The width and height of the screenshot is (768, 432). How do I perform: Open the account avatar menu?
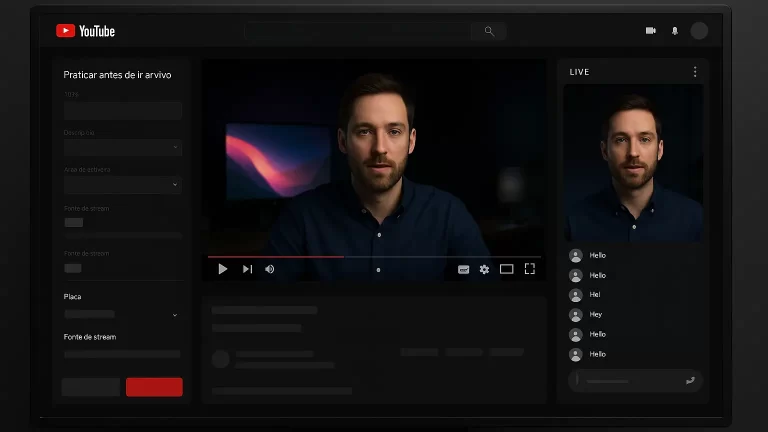click(x=699, y=31)
